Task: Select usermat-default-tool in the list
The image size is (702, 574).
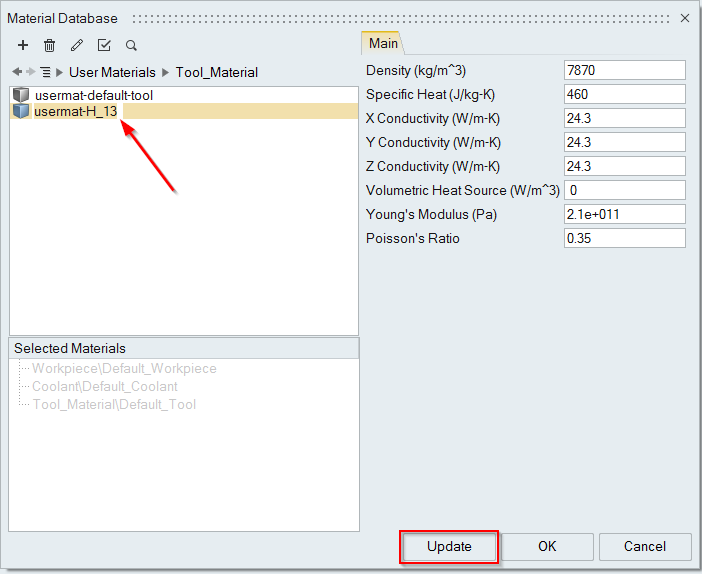Action: (x=93, y=95)
